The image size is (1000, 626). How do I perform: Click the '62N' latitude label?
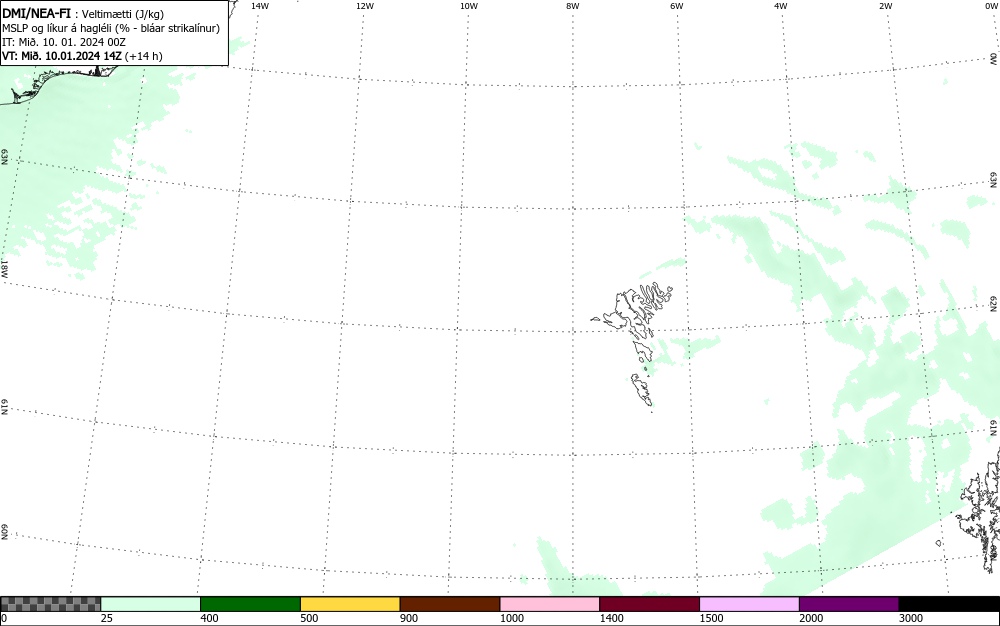994,303
